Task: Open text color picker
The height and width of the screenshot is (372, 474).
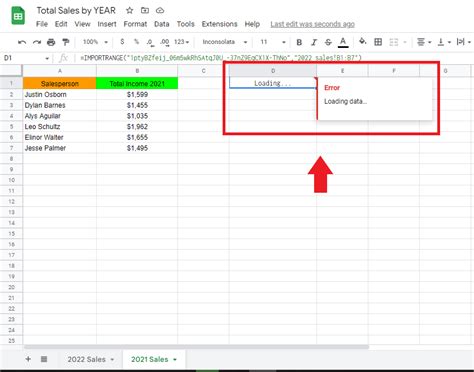Action: [x=343, y=42]
